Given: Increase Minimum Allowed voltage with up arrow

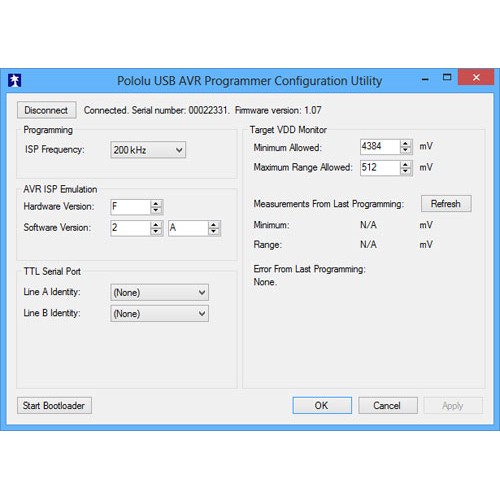Looking at the screenshot, I should pyautogui.click(x=405, y=144).
